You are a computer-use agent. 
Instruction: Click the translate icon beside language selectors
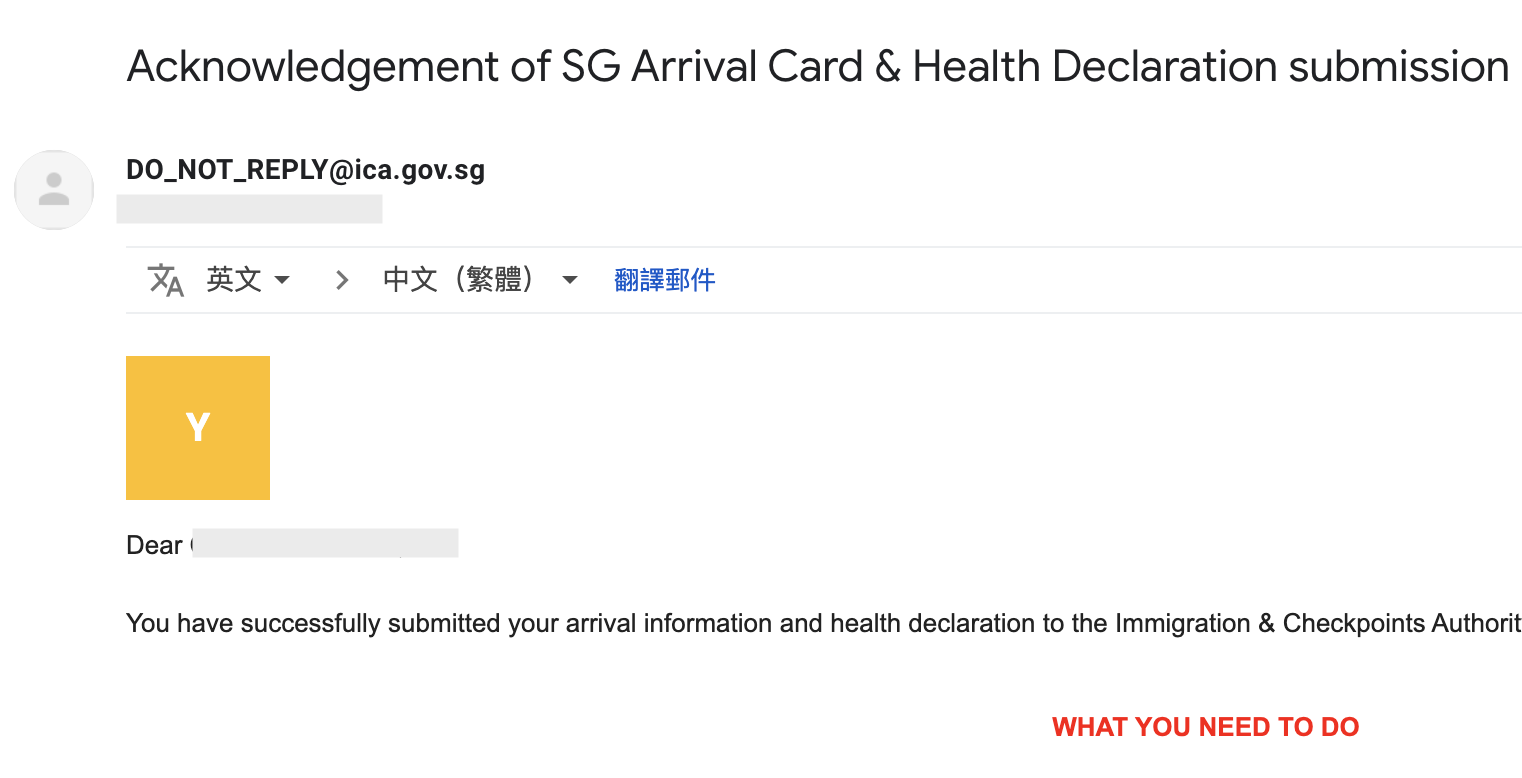click(166, 280)
